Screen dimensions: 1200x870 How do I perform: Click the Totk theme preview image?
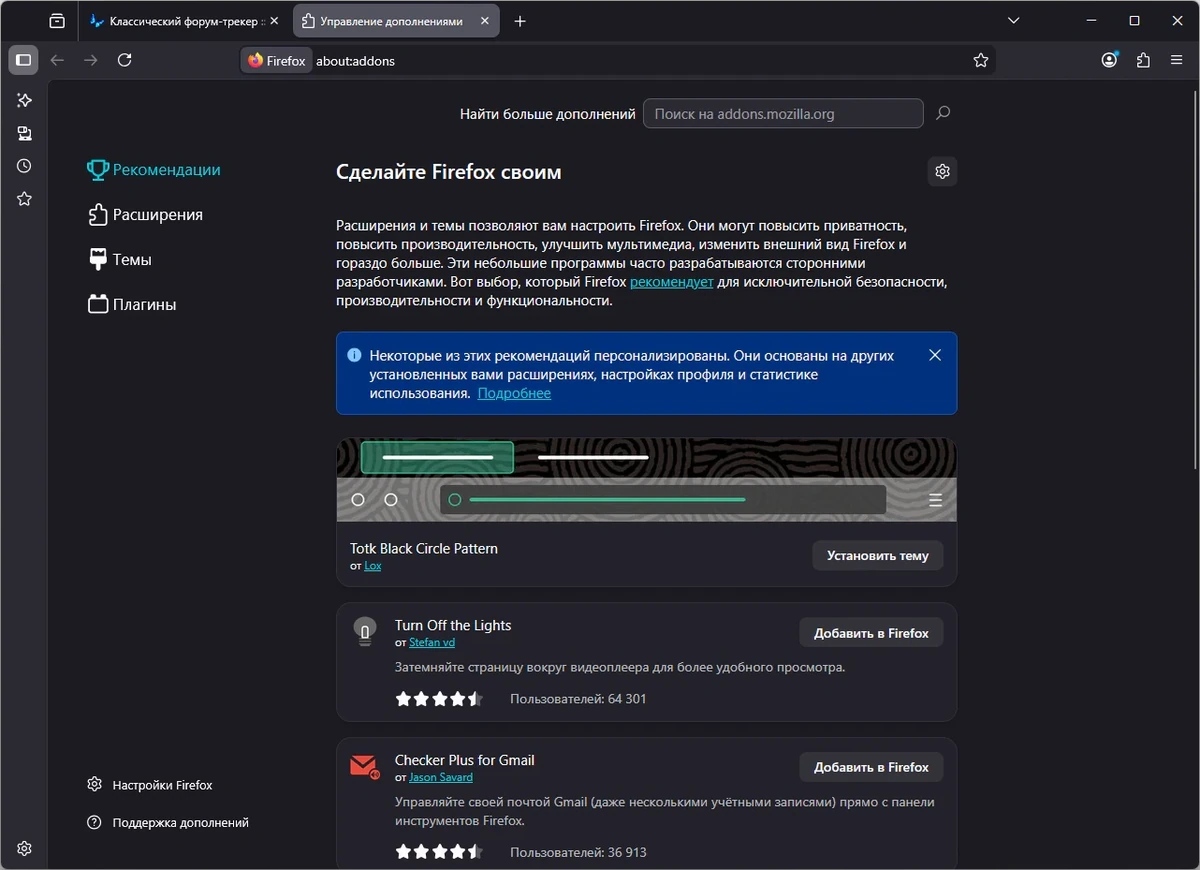coord(646,480)
